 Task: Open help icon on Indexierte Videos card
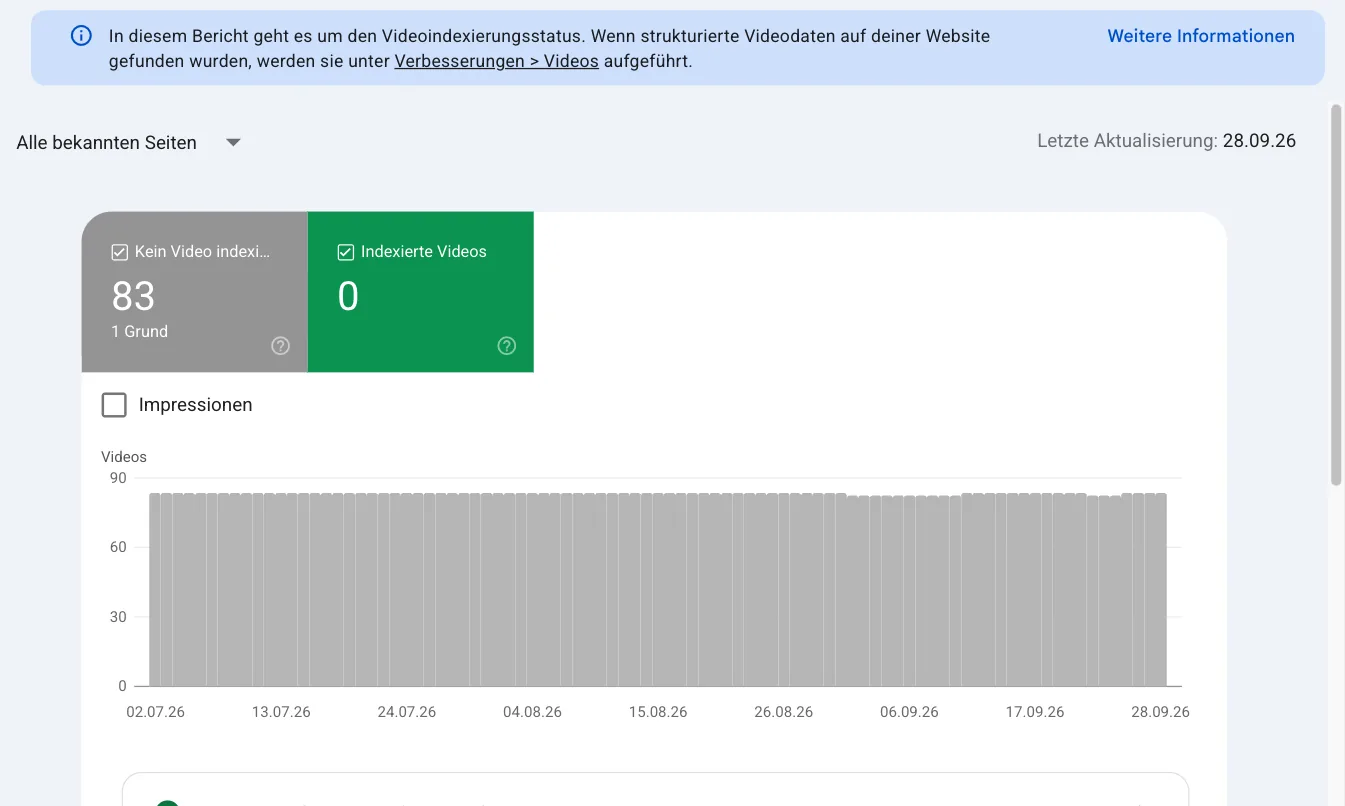pos(507,346)
